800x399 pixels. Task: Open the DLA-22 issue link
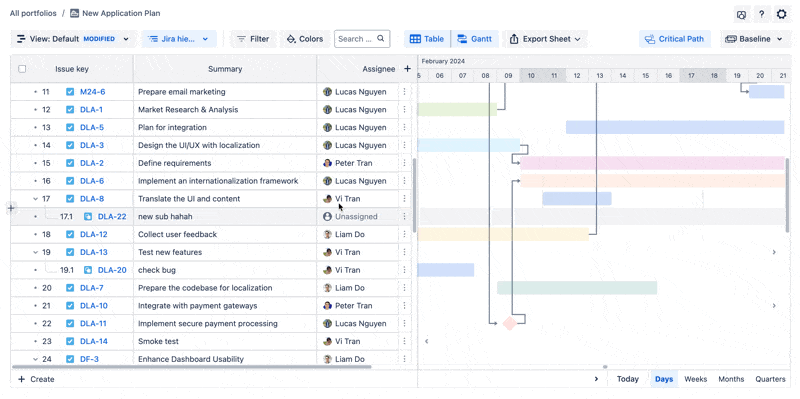click(x=112, y=216)
